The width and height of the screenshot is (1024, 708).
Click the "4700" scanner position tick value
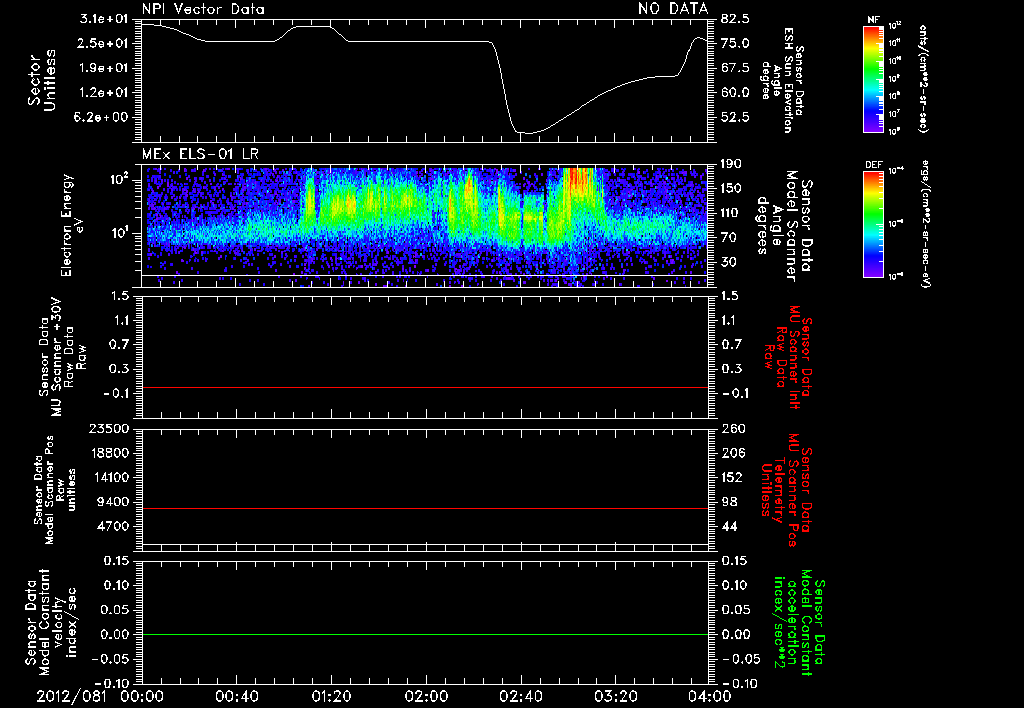(114, 526)
